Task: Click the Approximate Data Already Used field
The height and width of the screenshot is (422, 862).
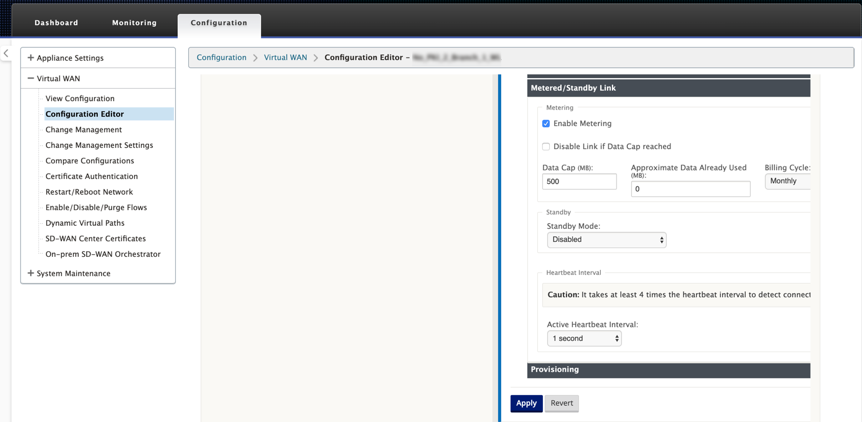Action: pyautogui.click(x=690, y=189)
